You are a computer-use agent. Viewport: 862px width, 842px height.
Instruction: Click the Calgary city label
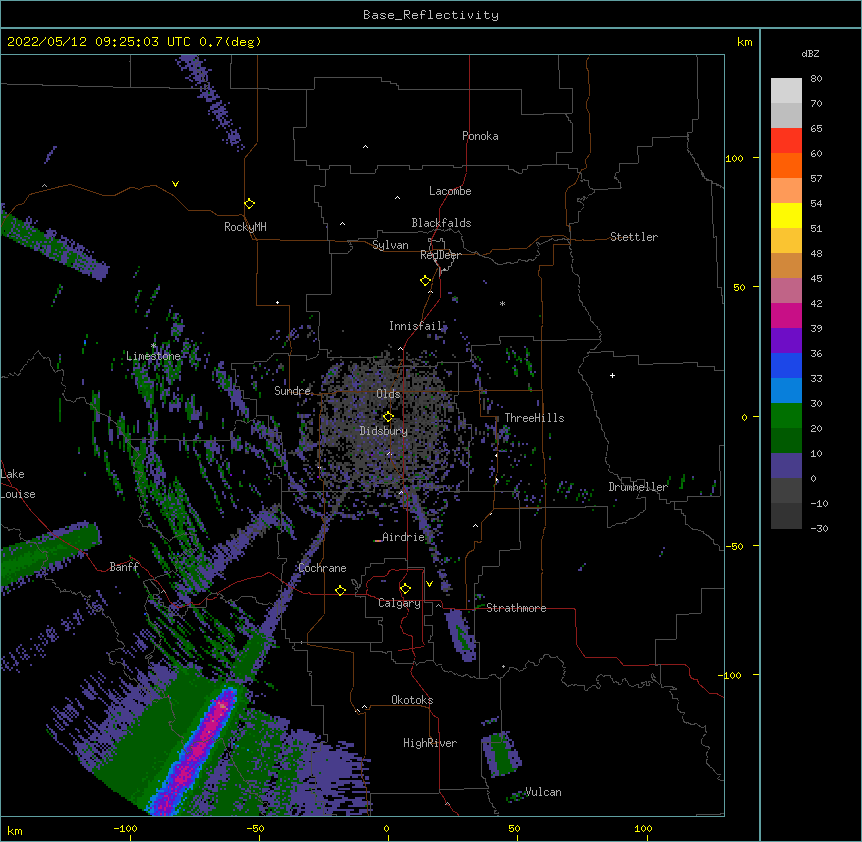[399, 603]
